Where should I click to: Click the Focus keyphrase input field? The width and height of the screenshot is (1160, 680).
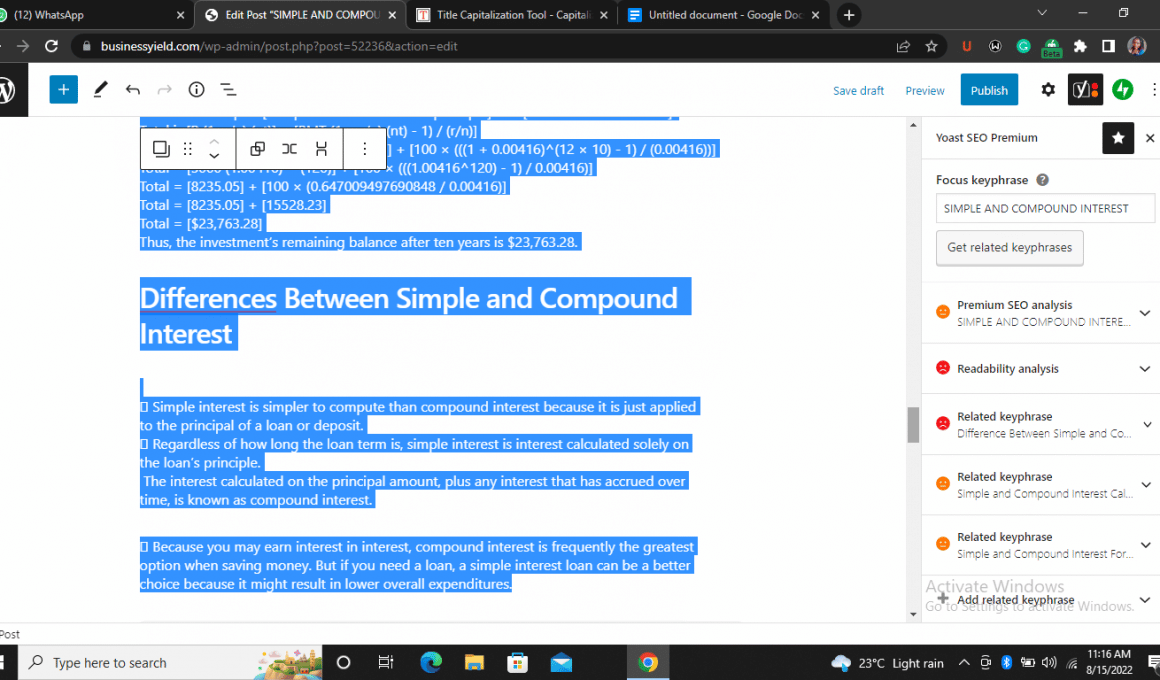[x=1045, y=209]
